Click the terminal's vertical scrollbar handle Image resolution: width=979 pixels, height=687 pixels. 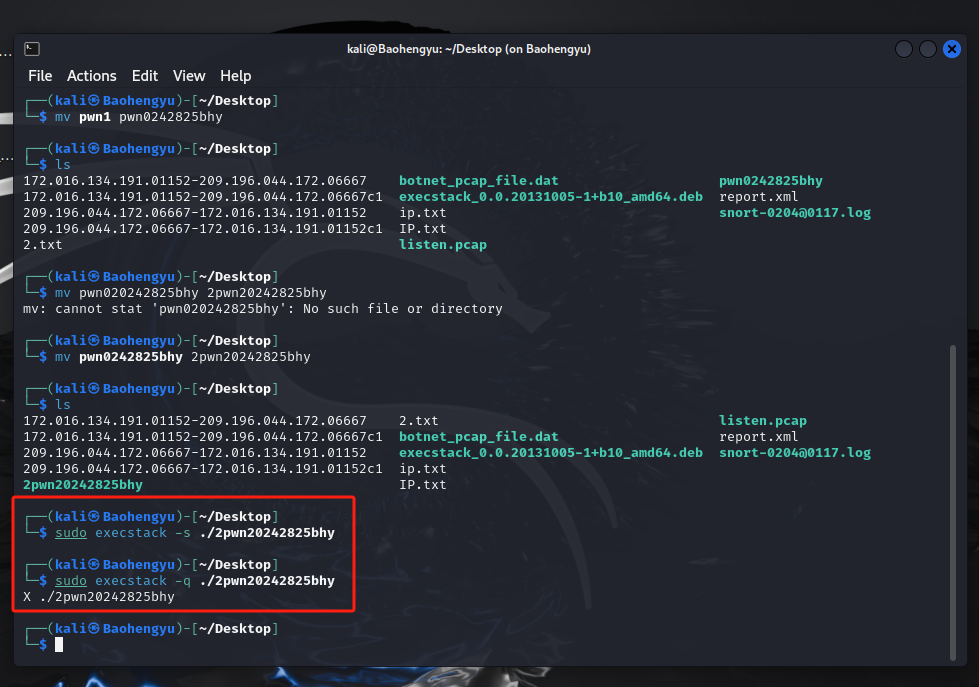click(x=953, y=502)
